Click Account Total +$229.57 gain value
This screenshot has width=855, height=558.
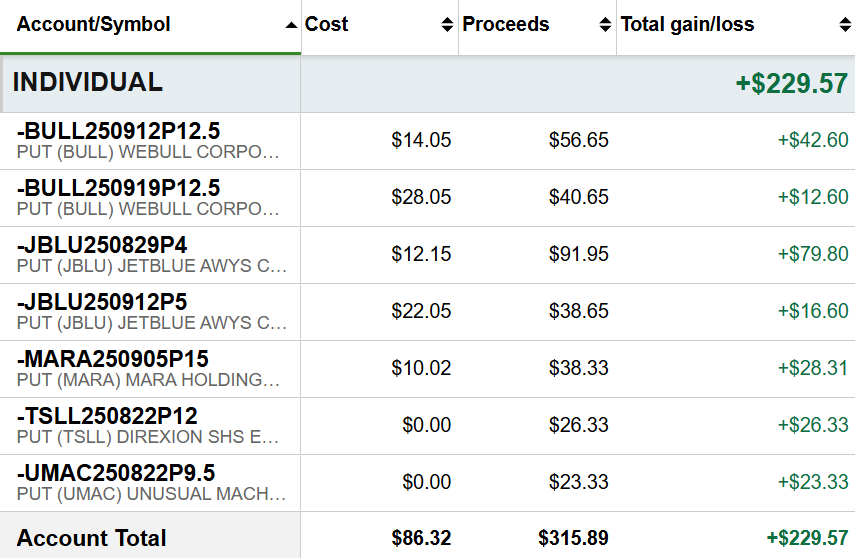(x=808, y=538)
